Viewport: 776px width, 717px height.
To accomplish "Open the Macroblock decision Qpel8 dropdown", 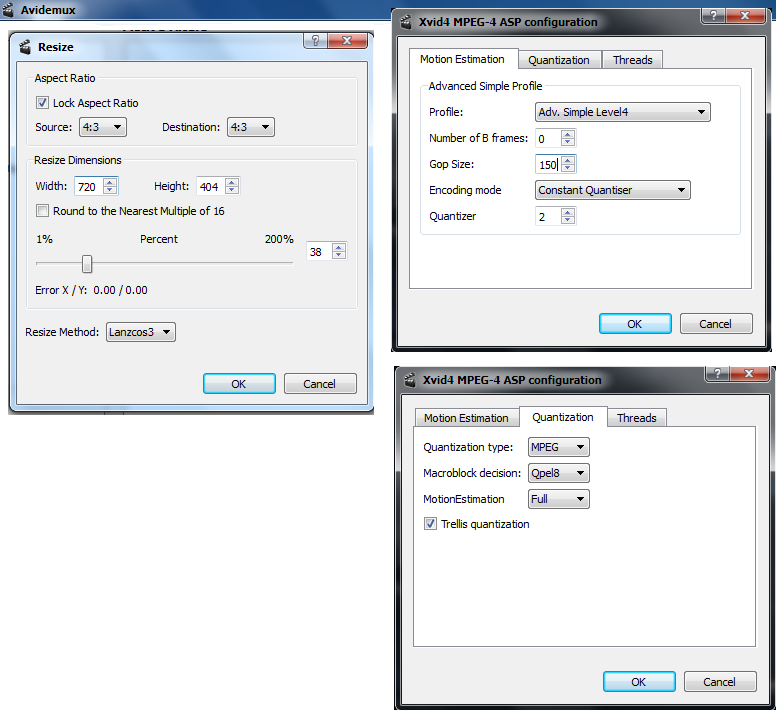I will click(x=559, y=473).
